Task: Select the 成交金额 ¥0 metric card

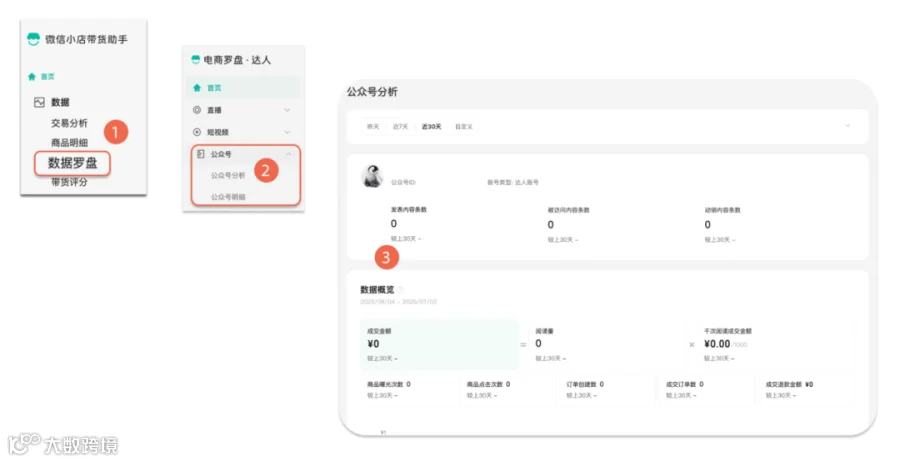Action: point(439,344)
